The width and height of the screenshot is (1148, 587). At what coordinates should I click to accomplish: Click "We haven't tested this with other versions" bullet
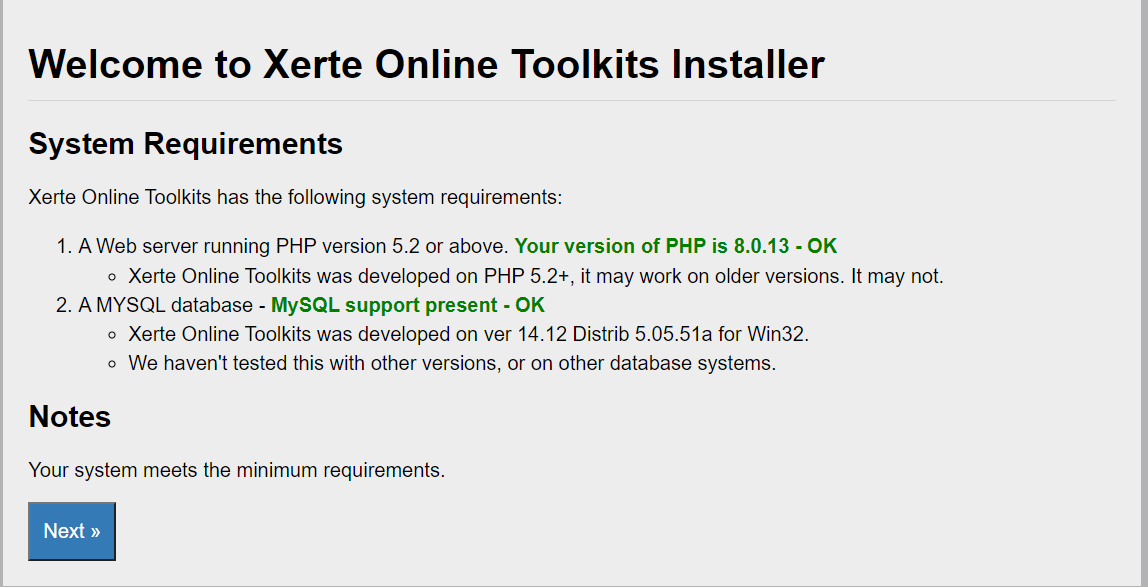pos(452,363)
